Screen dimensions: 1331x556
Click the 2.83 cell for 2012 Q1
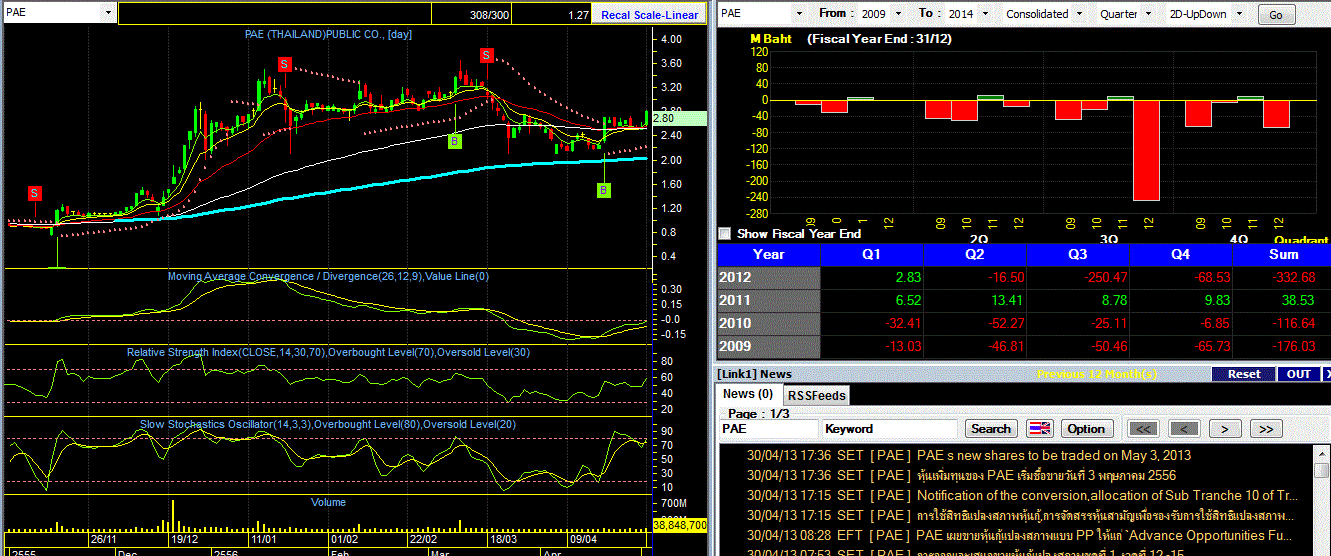coord(872,277)
